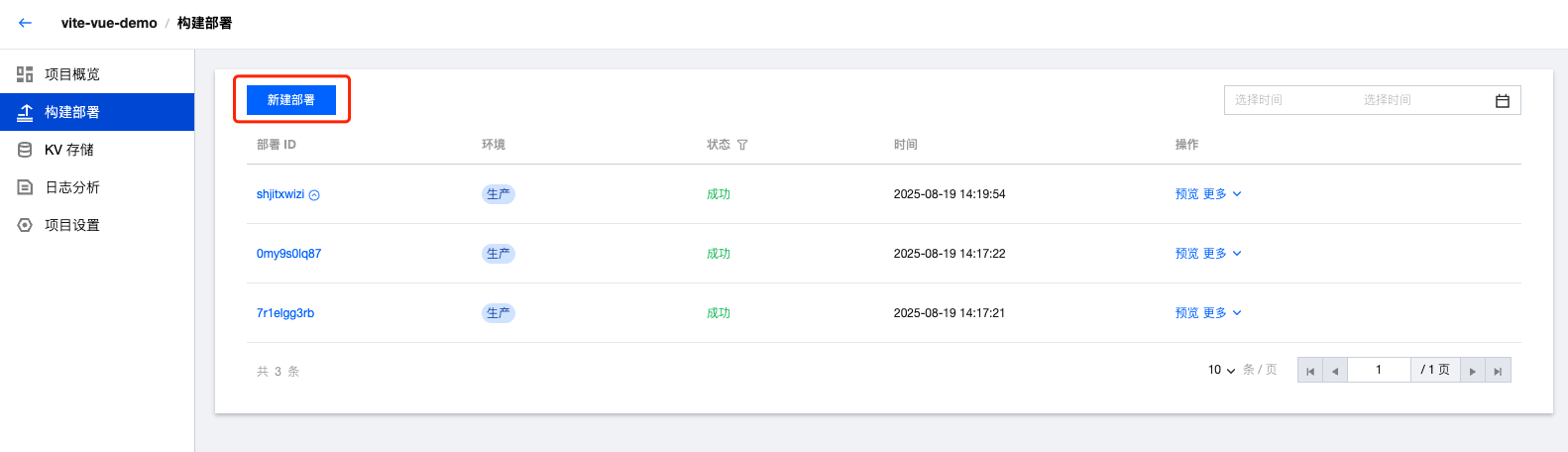Viewport: 1568px width, 452px height.
Task: Go to the next page arrow
Action: [1473, 371]
